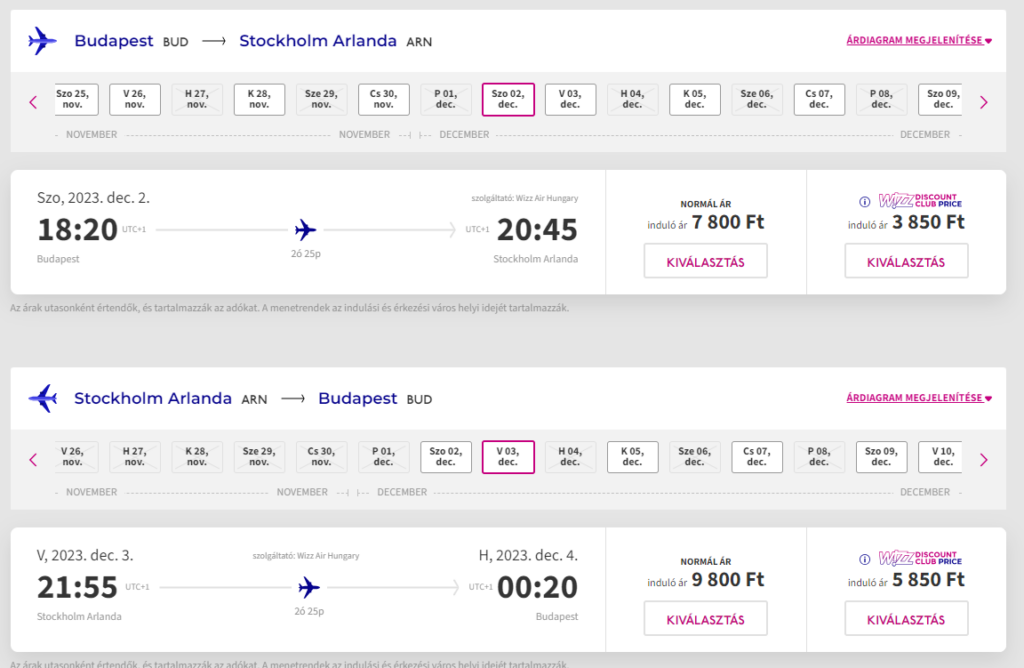
Task: Show earlier return dates with left arrow
Action: click(x=33, y=460)
